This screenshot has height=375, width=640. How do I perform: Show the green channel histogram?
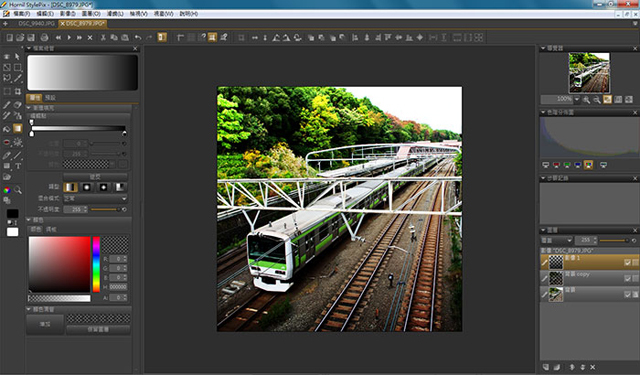567,165
